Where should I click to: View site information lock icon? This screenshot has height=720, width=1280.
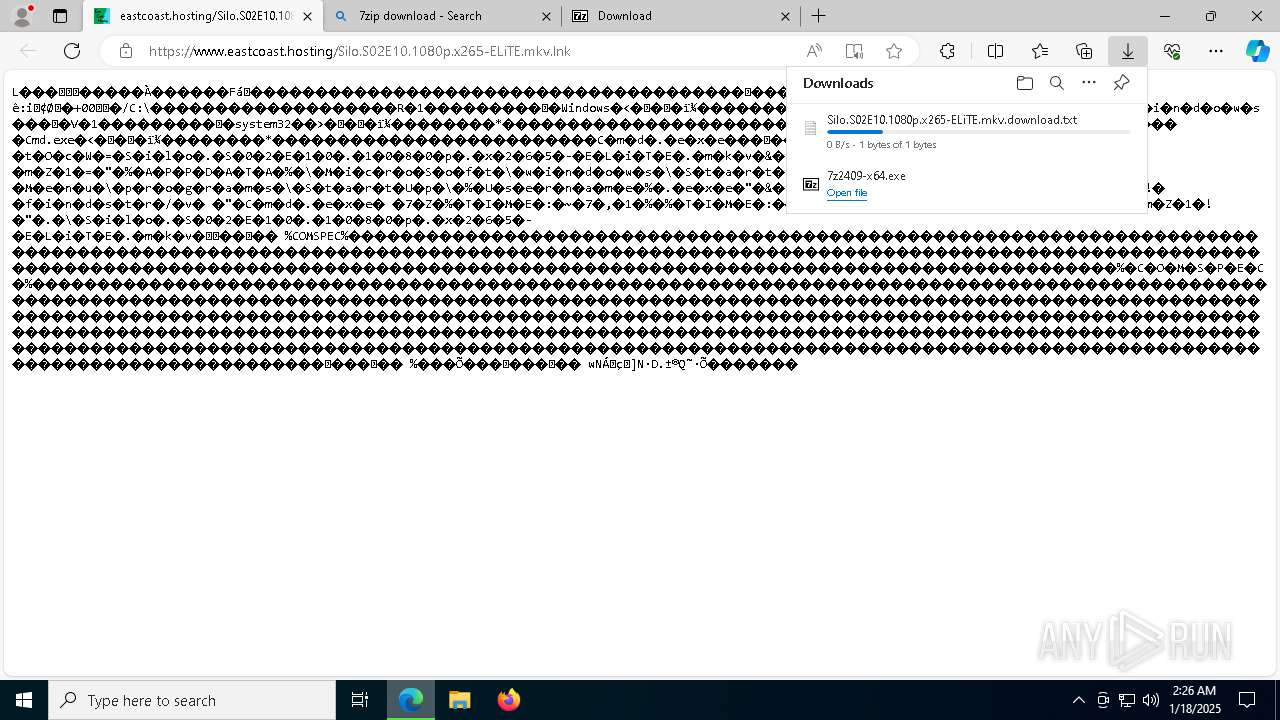pos(125,51)
